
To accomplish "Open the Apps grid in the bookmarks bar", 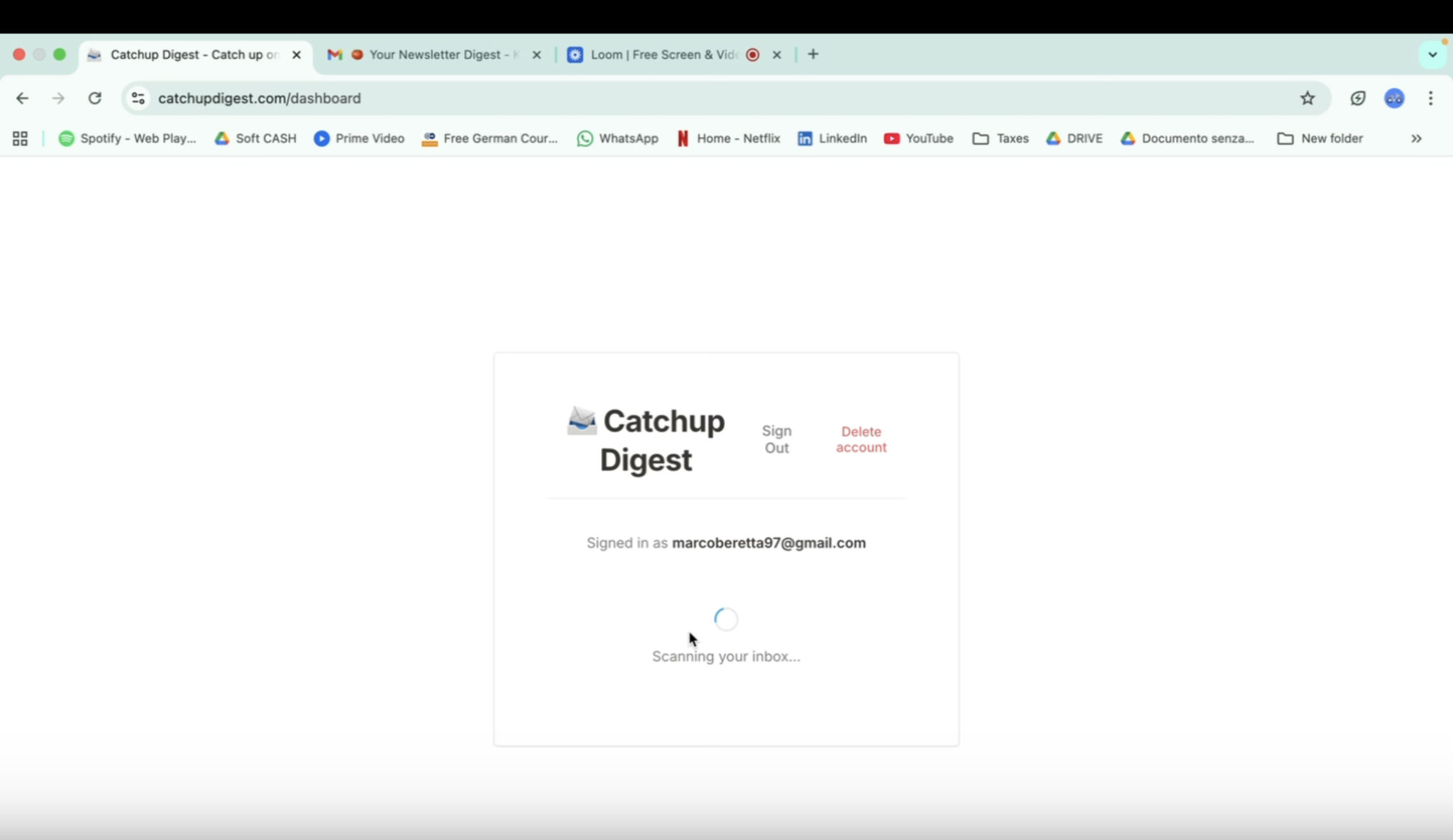I will [x=20, y=138].
